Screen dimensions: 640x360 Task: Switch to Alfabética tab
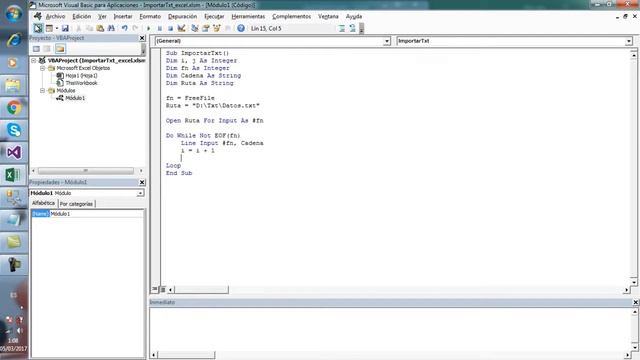(x=43, y=203)
